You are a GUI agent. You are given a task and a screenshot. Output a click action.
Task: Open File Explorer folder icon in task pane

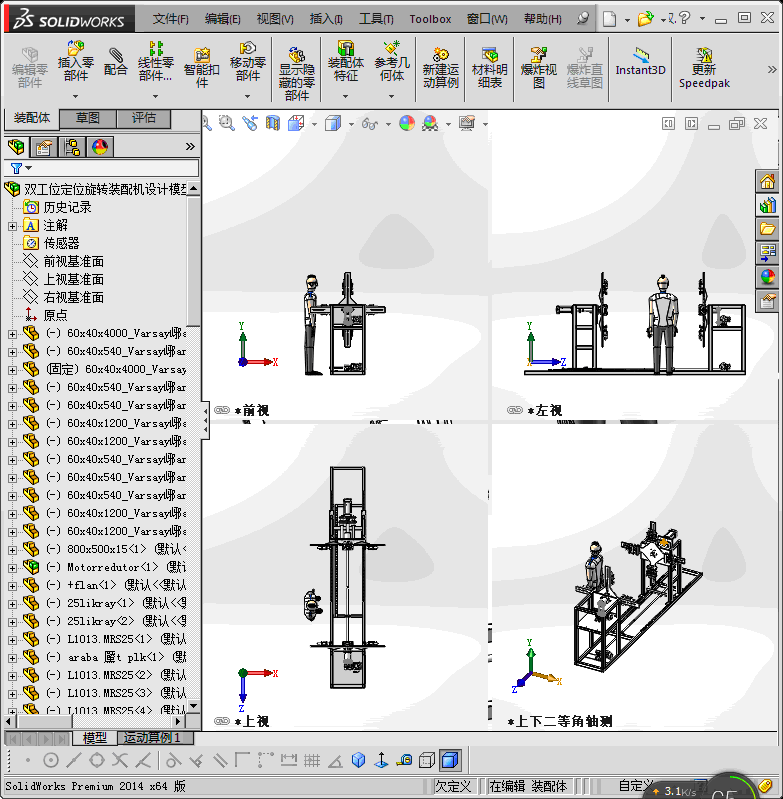point(767,229)
